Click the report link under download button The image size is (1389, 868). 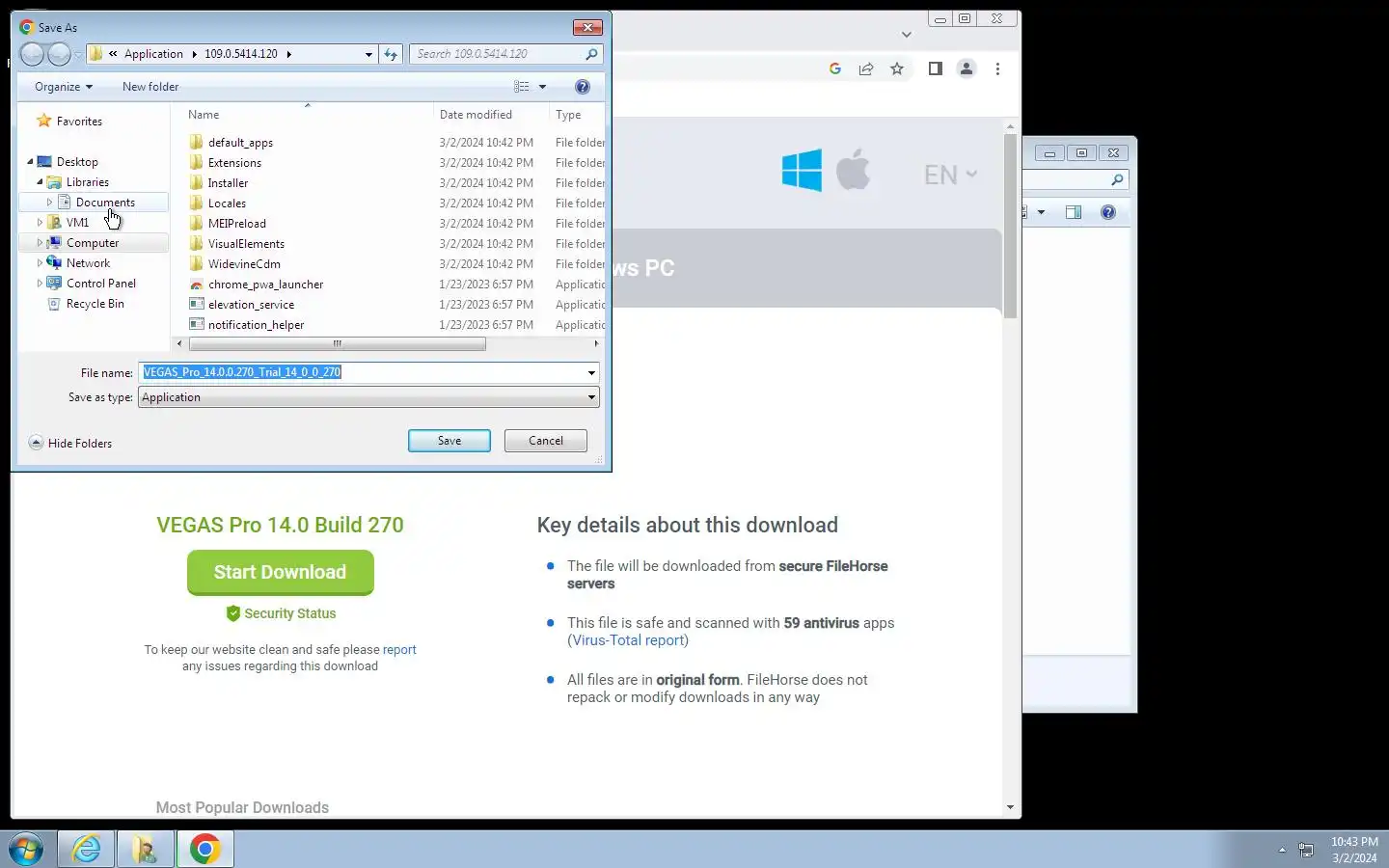(x=399, y=650)
